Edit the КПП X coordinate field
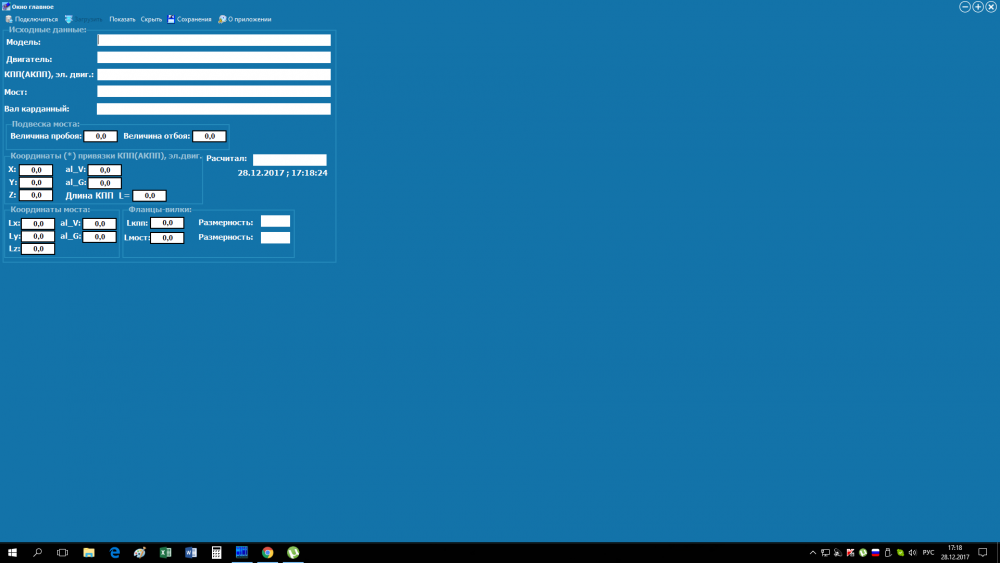Image resolution: width=1000 pixels, height=563 pixels. point(36,170)
